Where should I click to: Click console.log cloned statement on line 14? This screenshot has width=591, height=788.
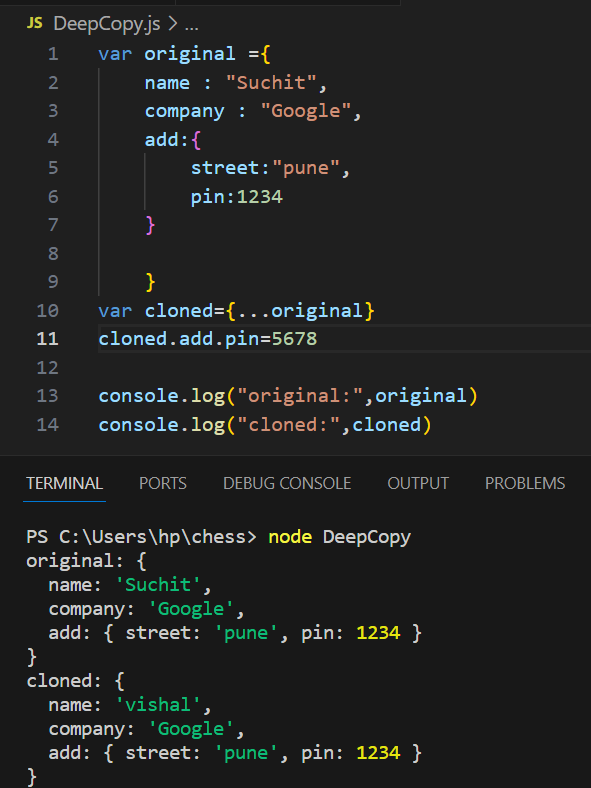265,425
